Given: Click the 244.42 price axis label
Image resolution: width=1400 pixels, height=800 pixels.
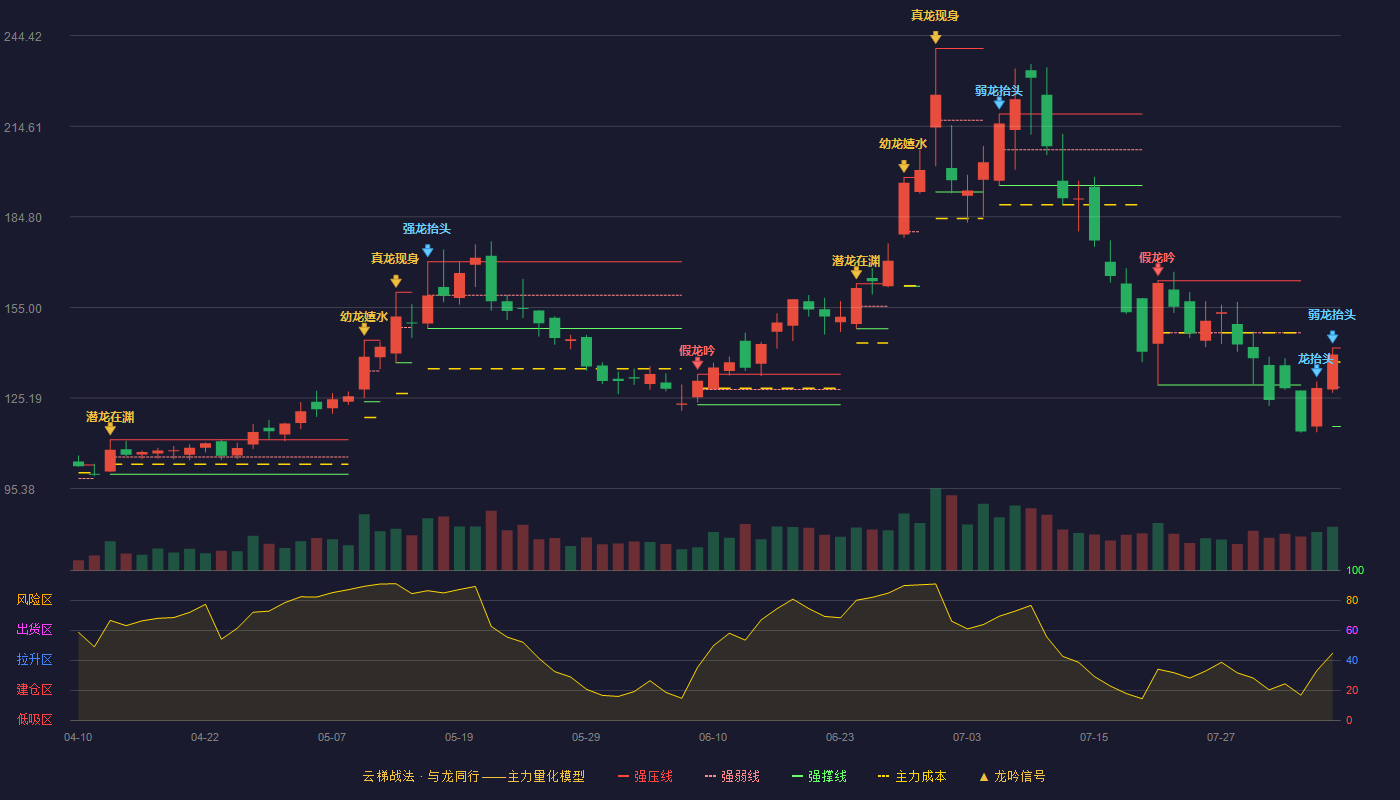Looking at the screenshot, I should click(22, 37).
